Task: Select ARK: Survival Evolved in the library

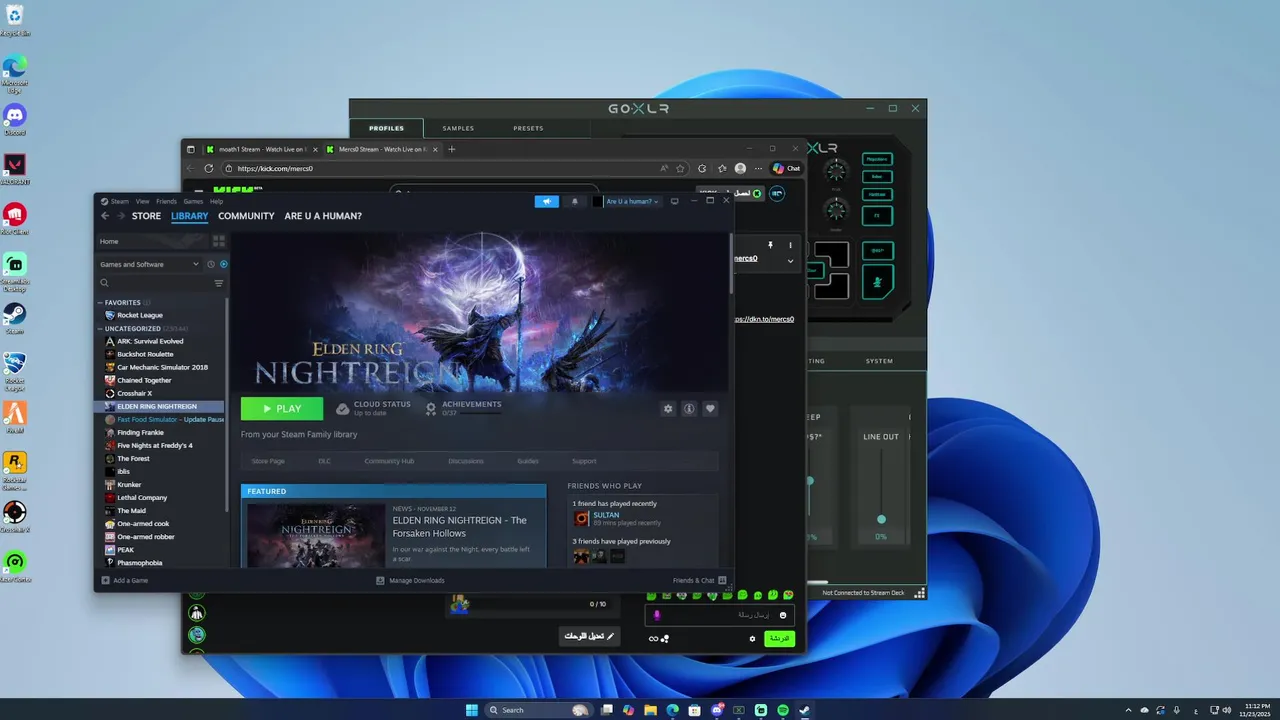Action: (150, 341)
